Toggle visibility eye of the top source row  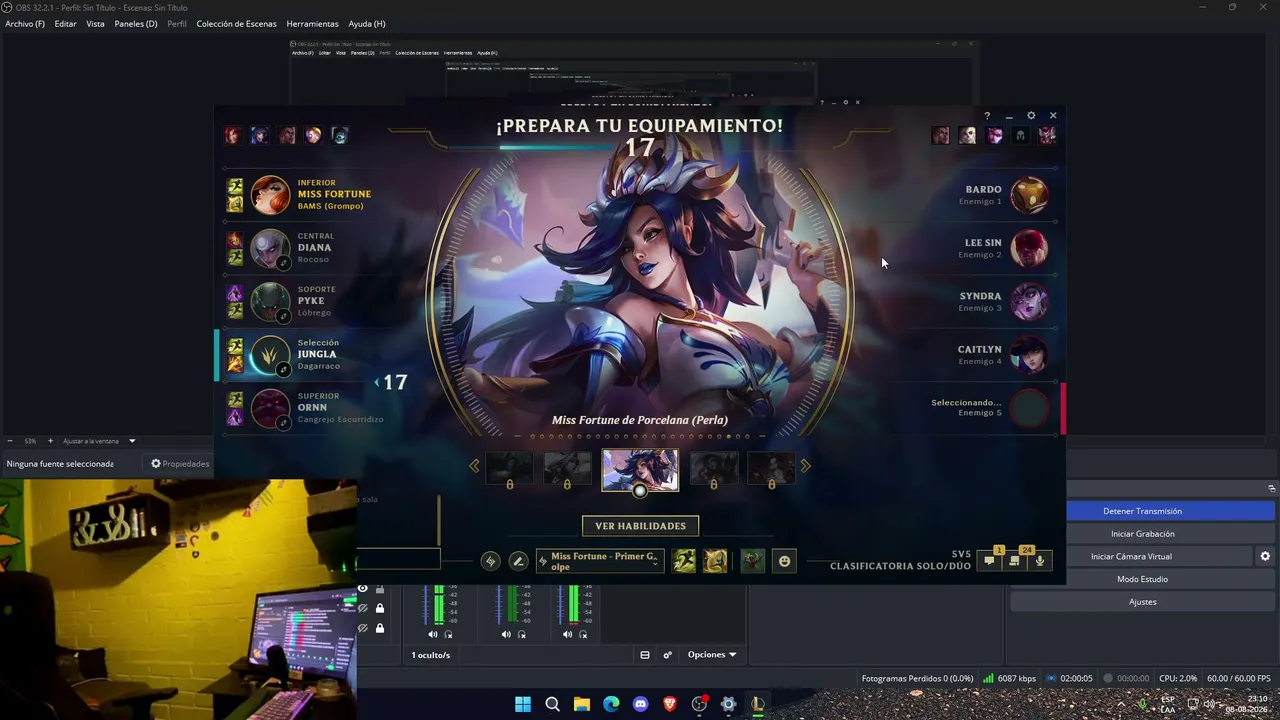(x=363, y=589)
